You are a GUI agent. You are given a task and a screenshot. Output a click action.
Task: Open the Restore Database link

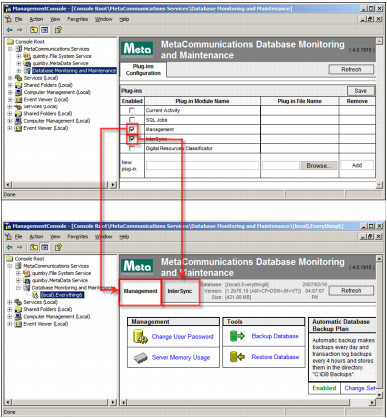pos(275,357)
